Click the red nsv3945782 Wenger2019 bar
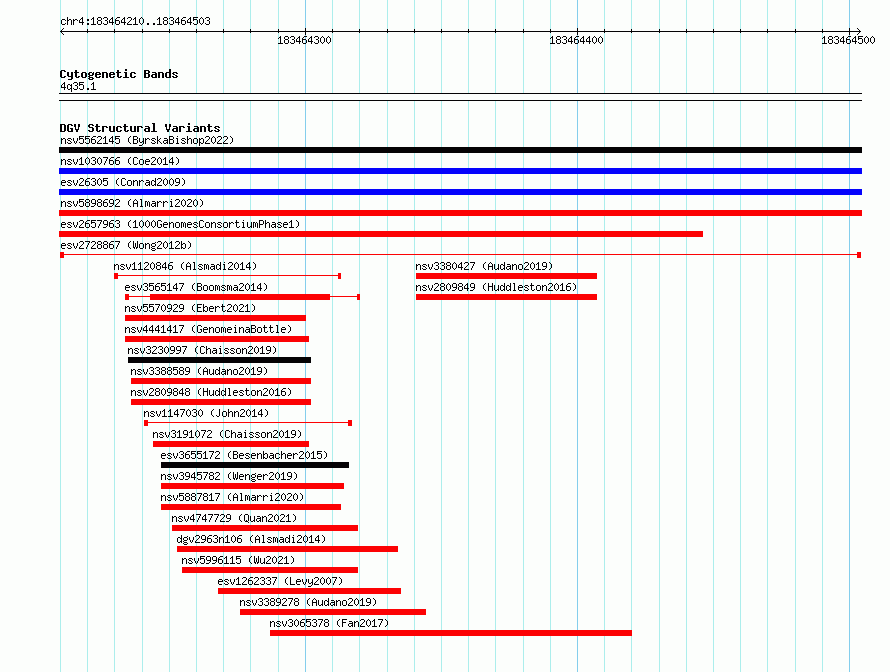Image resolution: width=890 pixels, height=672 pixels. tap(253, 486)
